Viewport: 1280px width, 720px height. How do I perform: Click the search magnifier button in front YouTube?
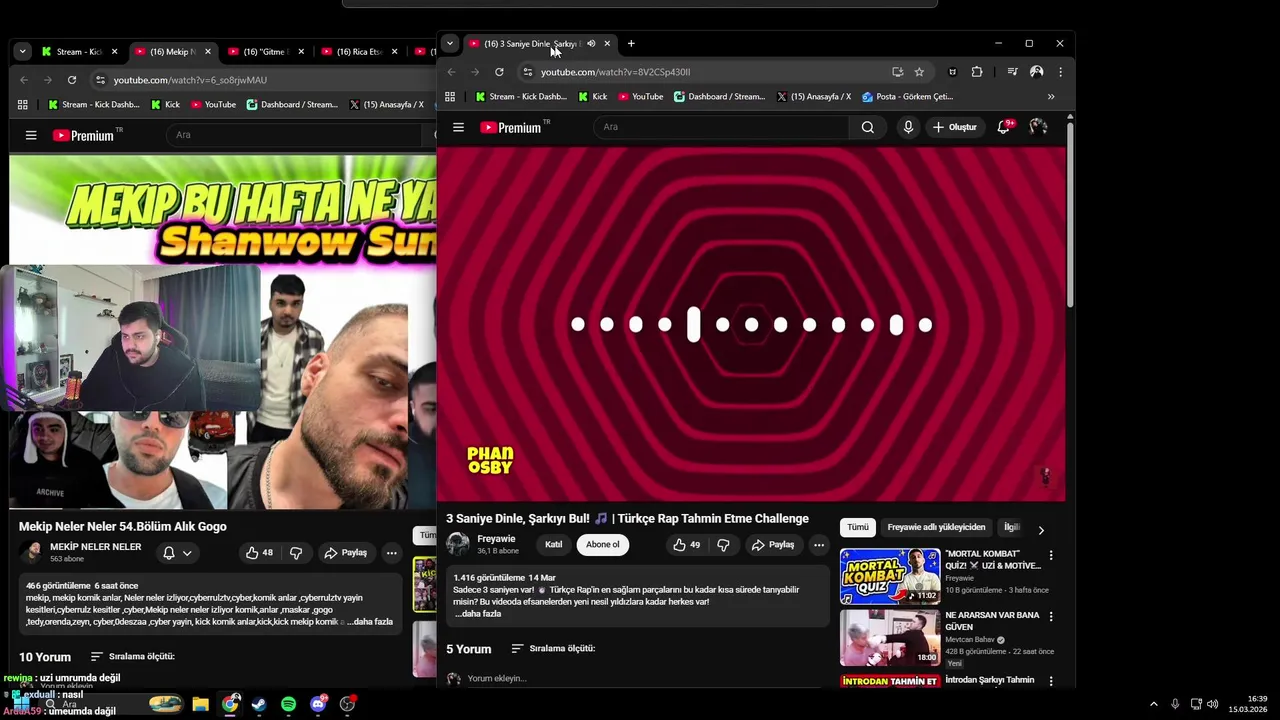pyautogui.click(x=867, y=127)
